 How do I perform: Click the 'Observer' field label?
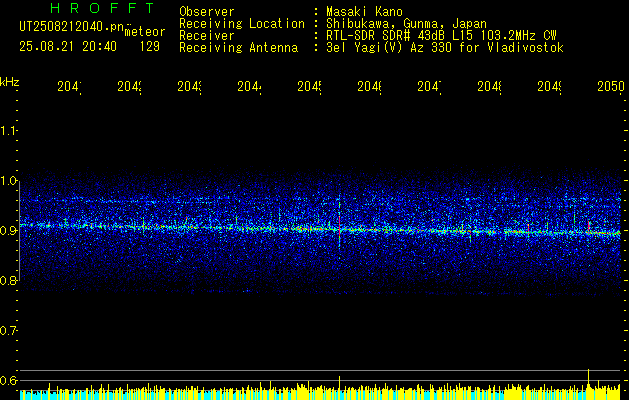[x=207, y=11]
